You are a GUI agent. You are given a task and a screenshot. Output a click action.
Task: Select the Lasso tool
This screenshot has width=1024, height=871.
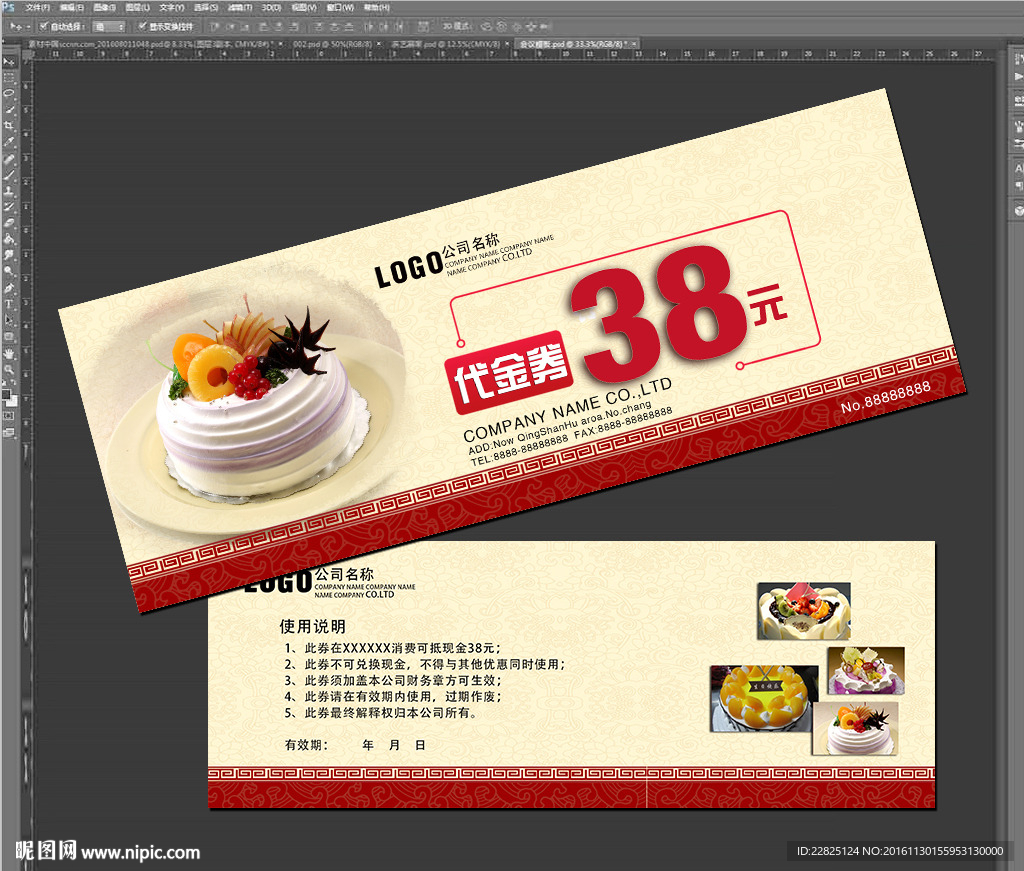pyautogui.click(x=9, y=92)
